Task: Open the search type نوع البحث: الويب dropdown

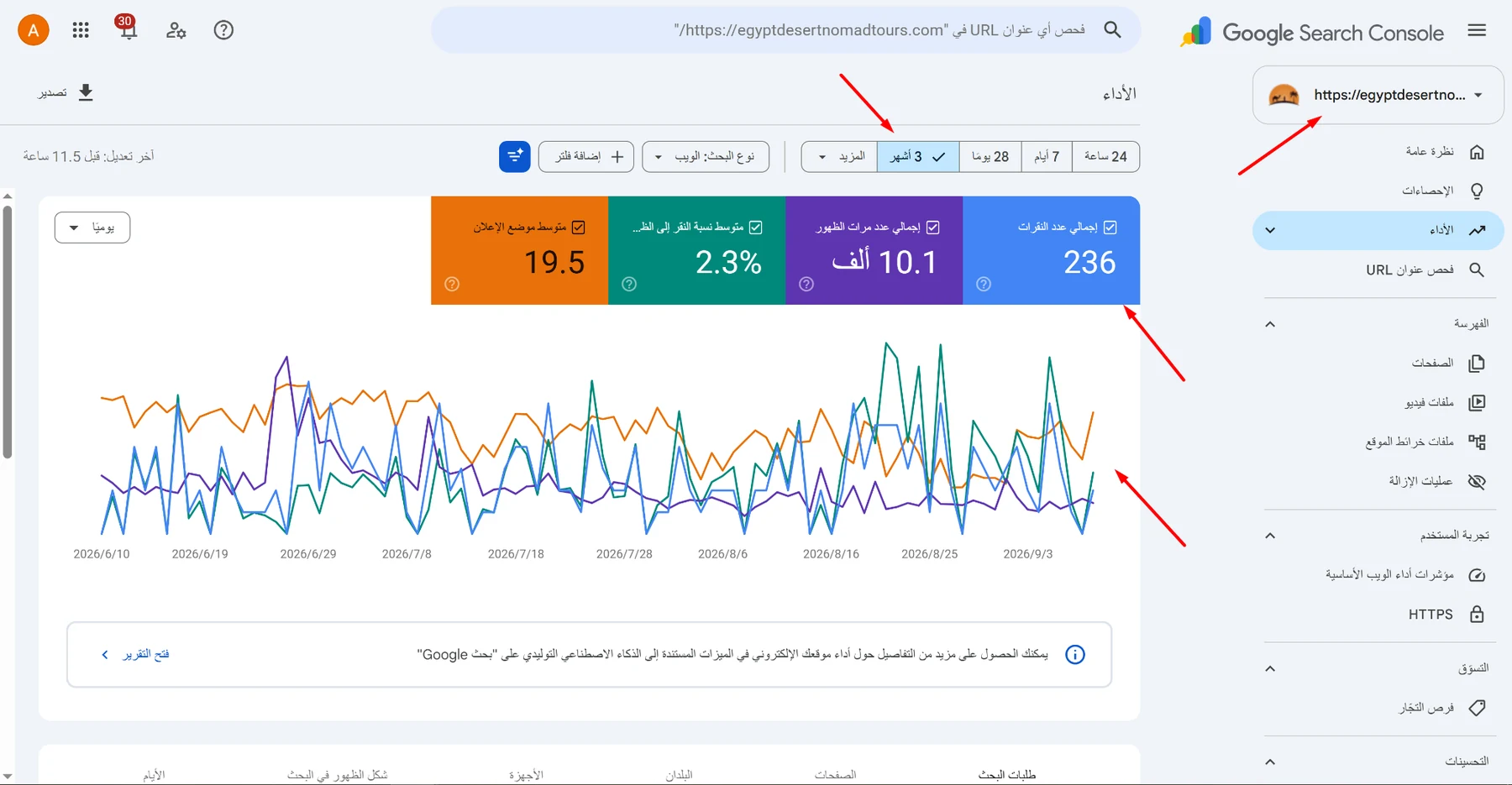Action: click(706, 156)
